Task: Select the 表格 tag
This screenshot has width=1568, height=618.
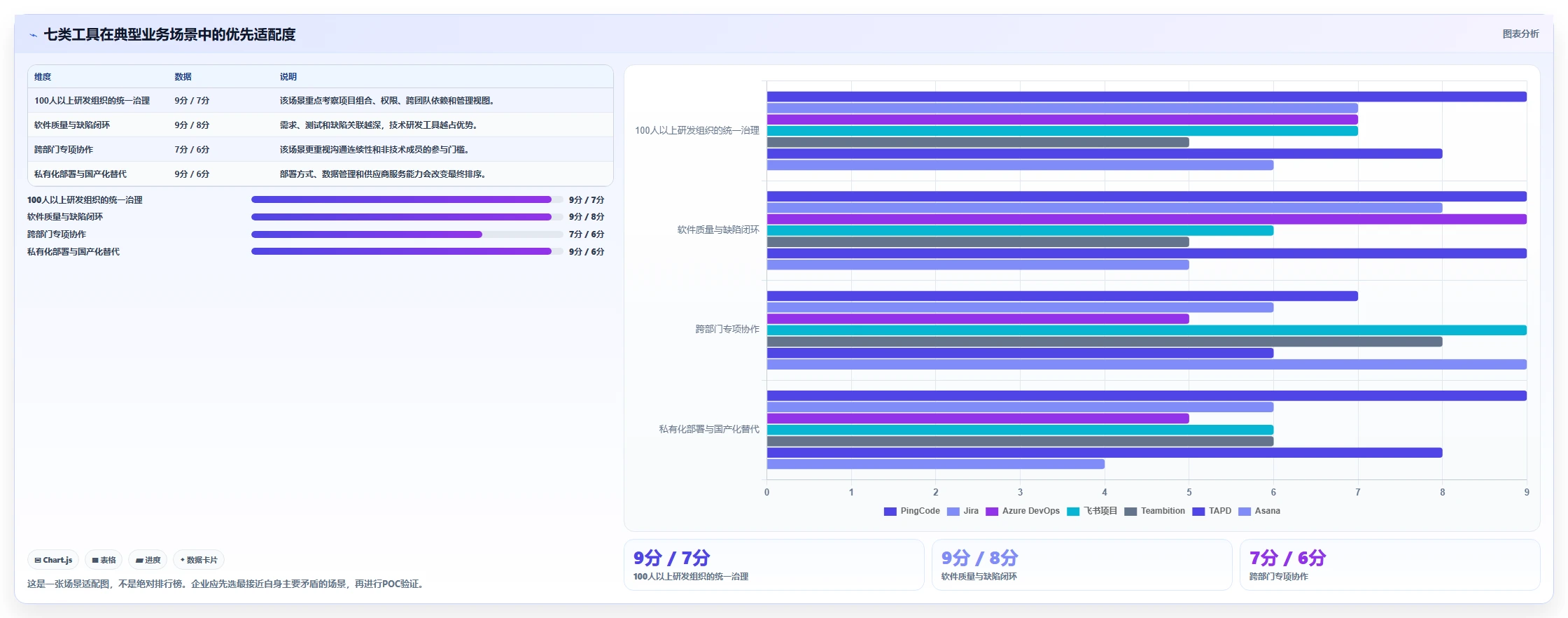Action: pos(104,560)
